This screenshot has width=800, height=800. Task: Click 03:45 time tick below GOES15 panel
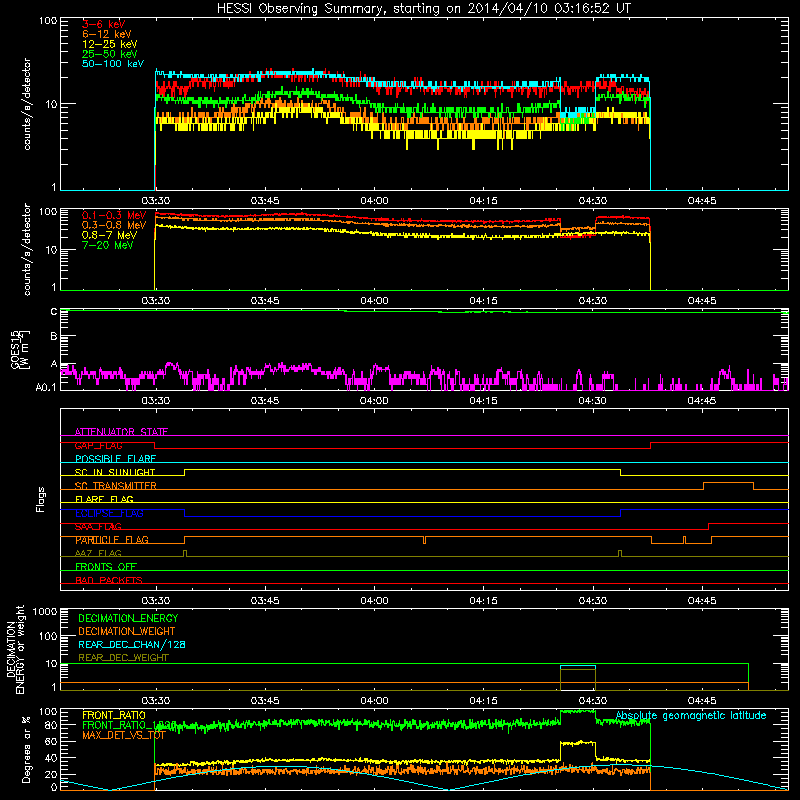pos(265,401)
